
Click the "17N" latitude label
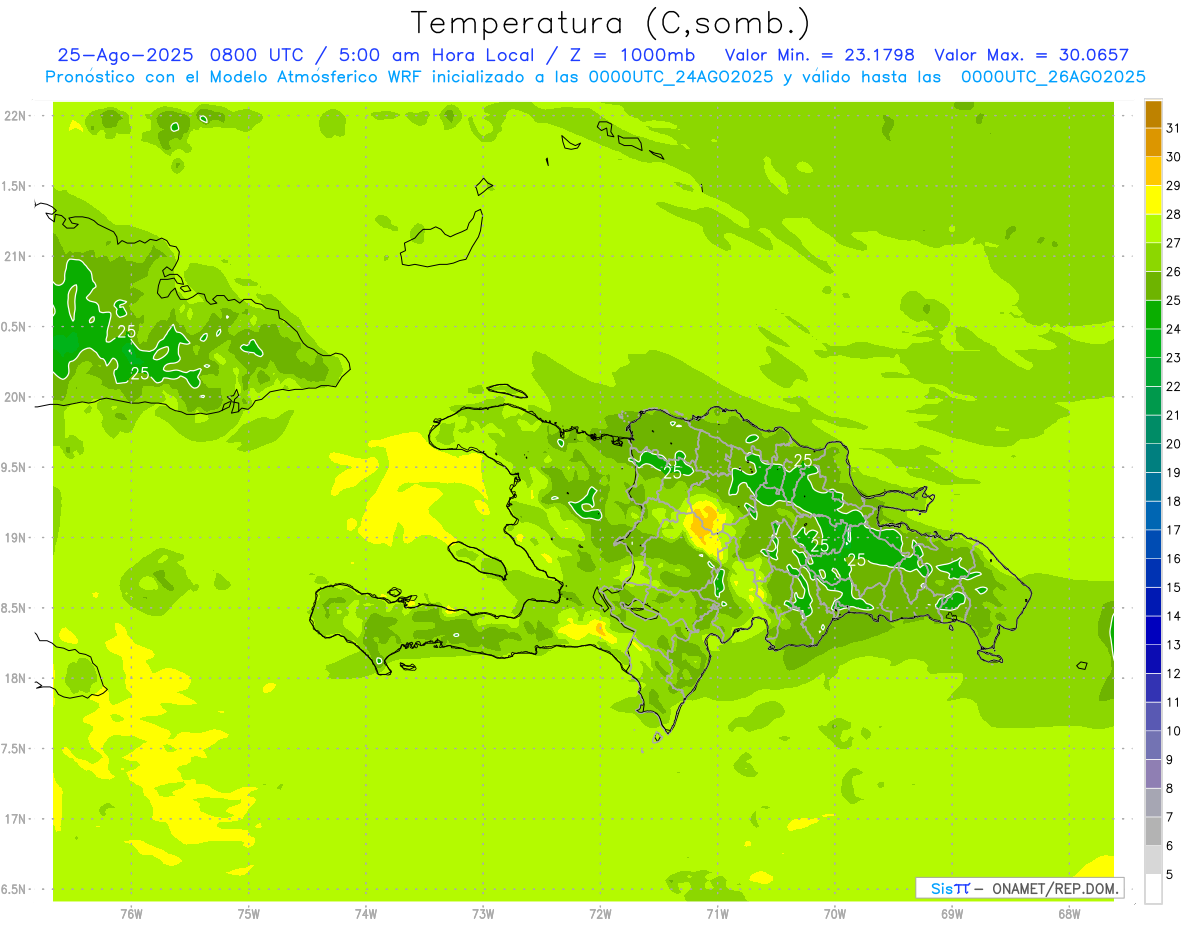pyautogui.click(x=16, y=819)
